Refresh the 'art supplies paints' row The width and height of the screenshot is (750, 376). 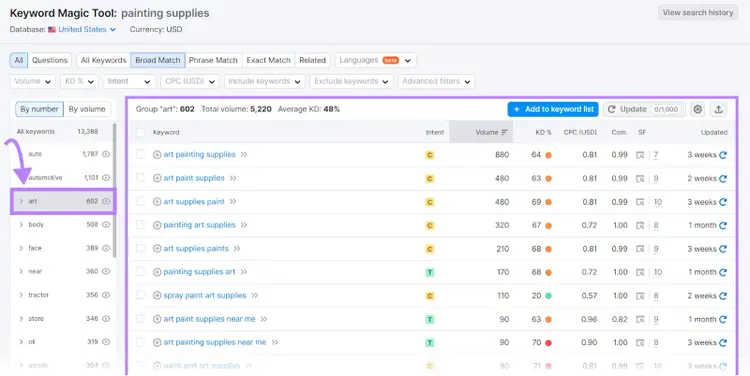[723, 249]
